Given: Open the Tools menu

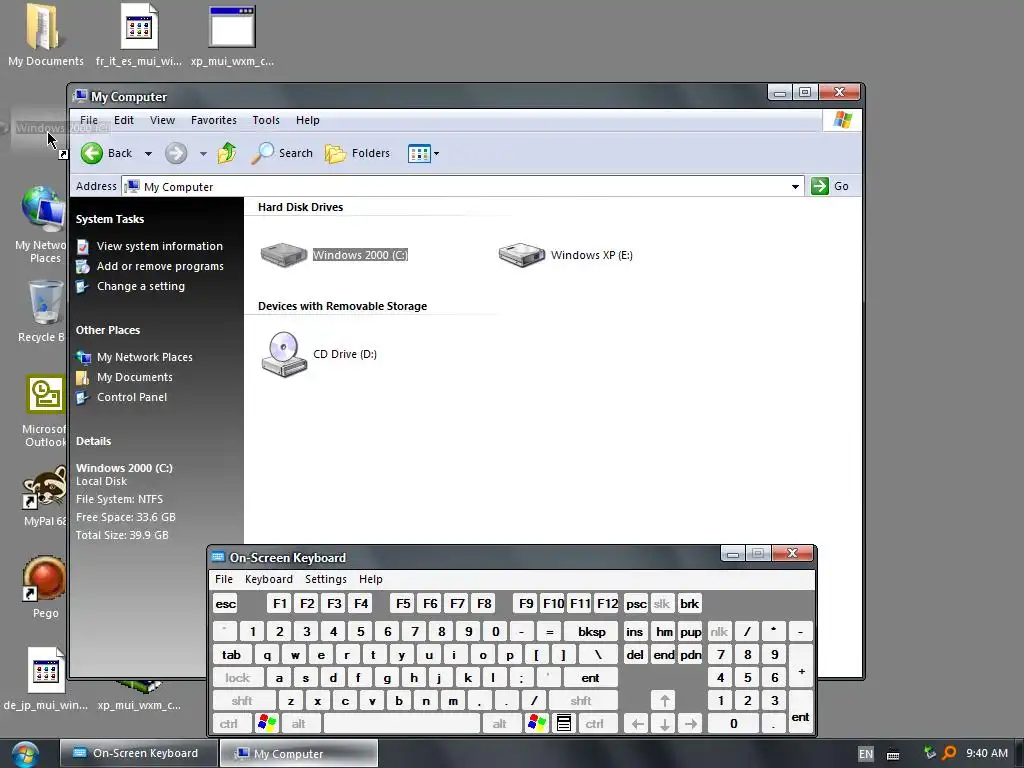Looking at the screenshot, I should [266, 120].
